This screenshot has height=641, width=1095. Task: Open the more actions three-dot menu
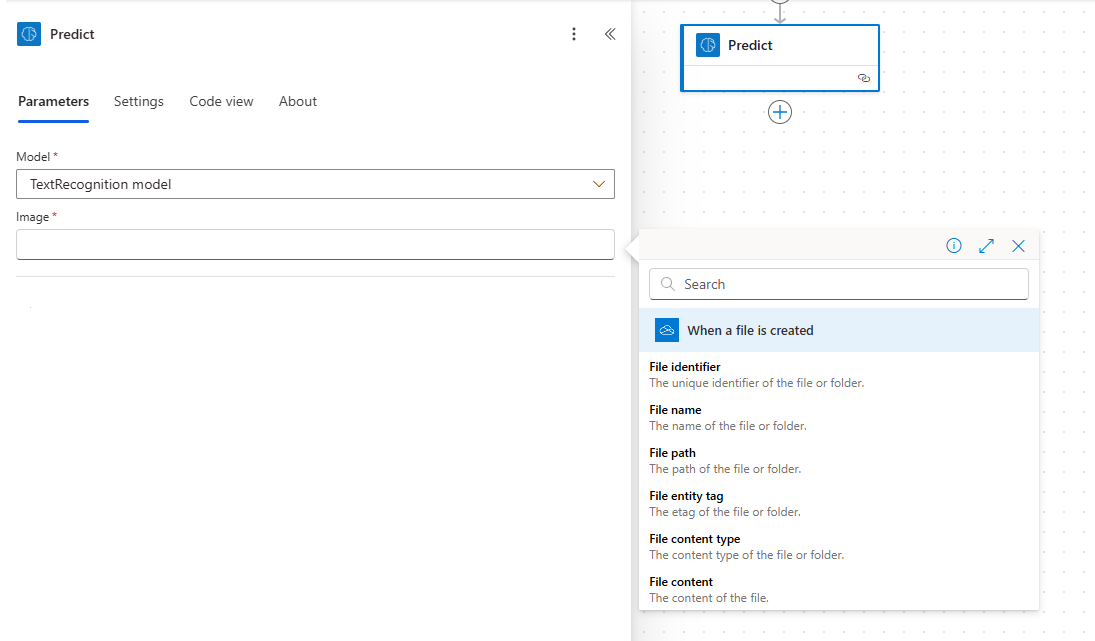click(x=574, y=33)
